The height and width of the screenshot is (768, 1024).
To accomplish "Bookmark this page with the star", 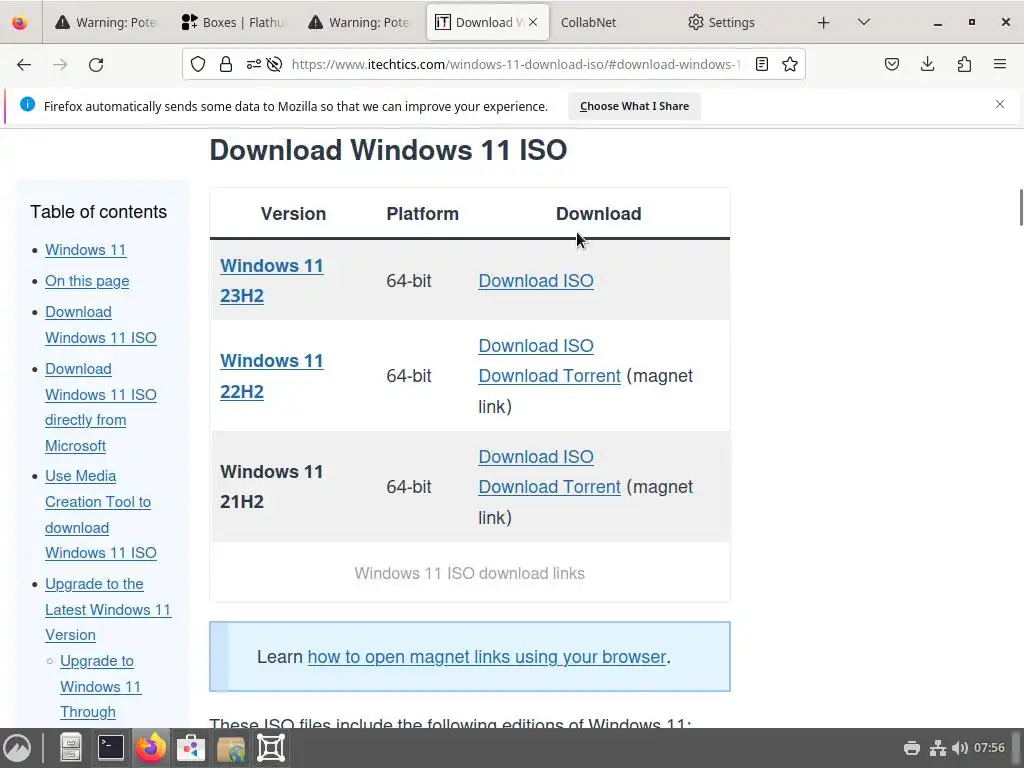I will [x=790, y=64].
